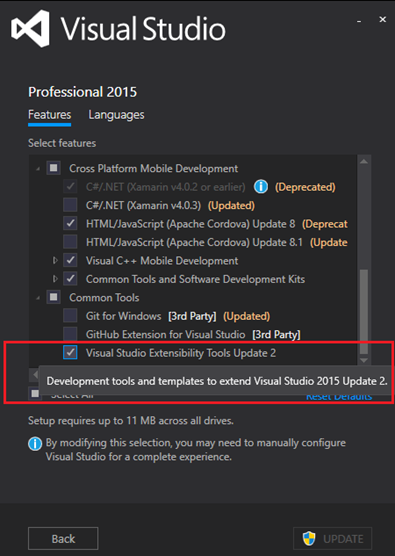
Task: Uncheck Visual Studio Extensibility Tools Update 2
Action: [x=70, y=352]
